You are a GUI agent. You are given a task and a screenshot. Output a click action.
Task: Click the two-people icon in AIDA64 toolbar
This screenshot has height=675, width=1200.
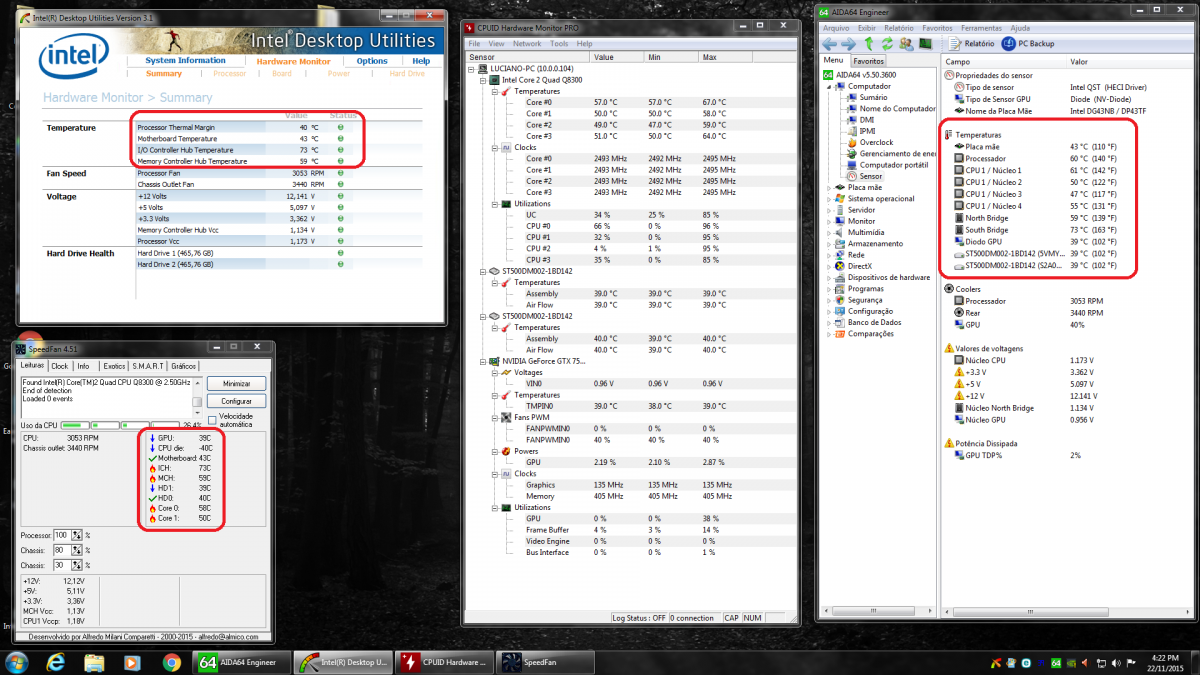pos(905,44)
